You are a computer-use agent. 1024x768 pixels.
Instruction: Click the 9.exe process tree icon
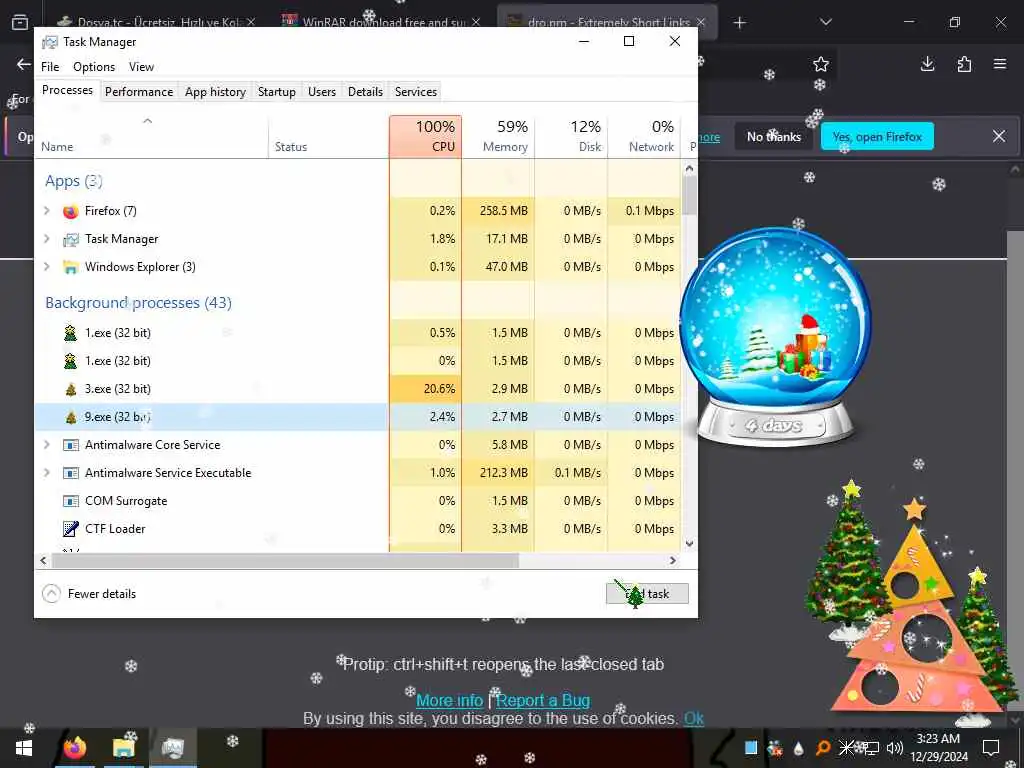[71, 417]
